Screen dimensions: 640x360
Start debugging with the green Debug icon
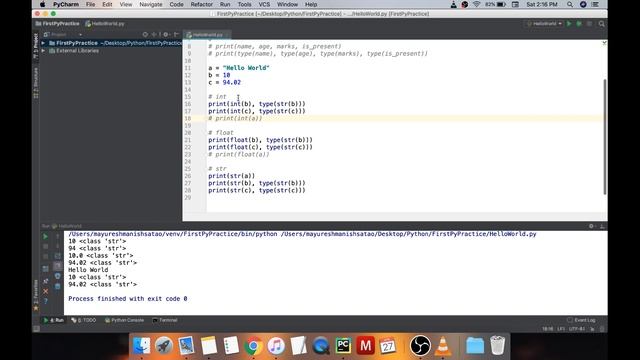point(579,24)
